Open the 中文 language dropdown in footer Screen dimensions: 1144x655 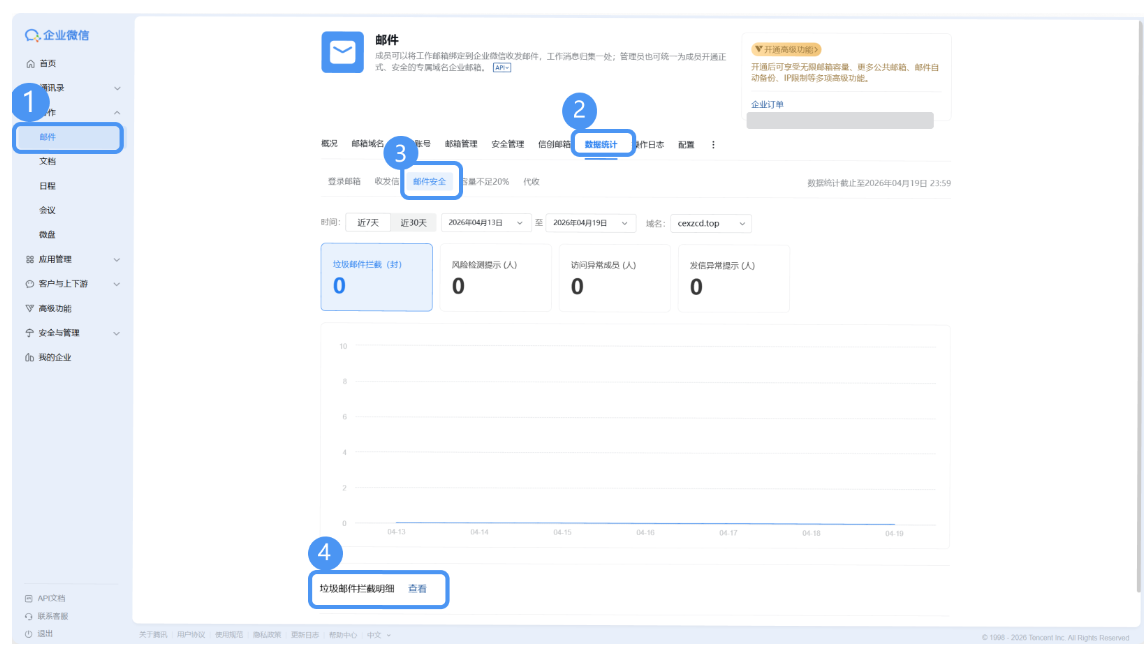(379, 635)
